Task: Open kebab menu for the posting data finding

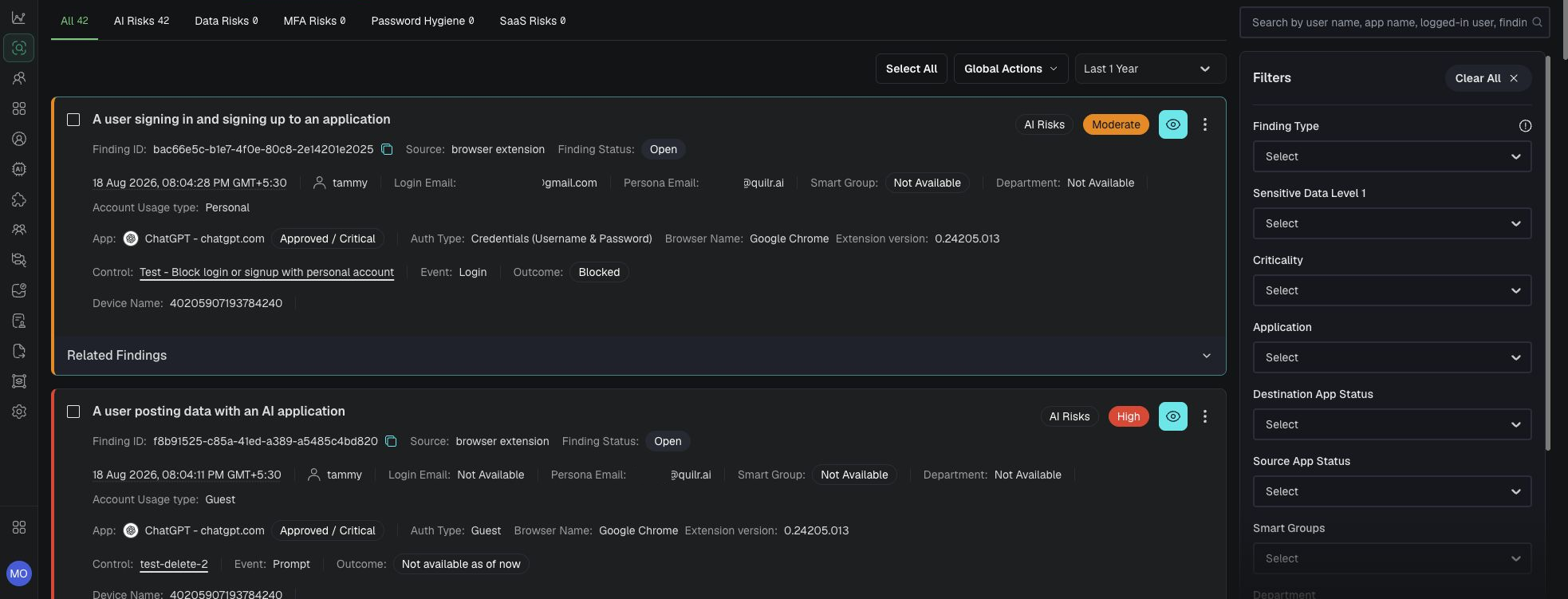Action: (1205, 416)
